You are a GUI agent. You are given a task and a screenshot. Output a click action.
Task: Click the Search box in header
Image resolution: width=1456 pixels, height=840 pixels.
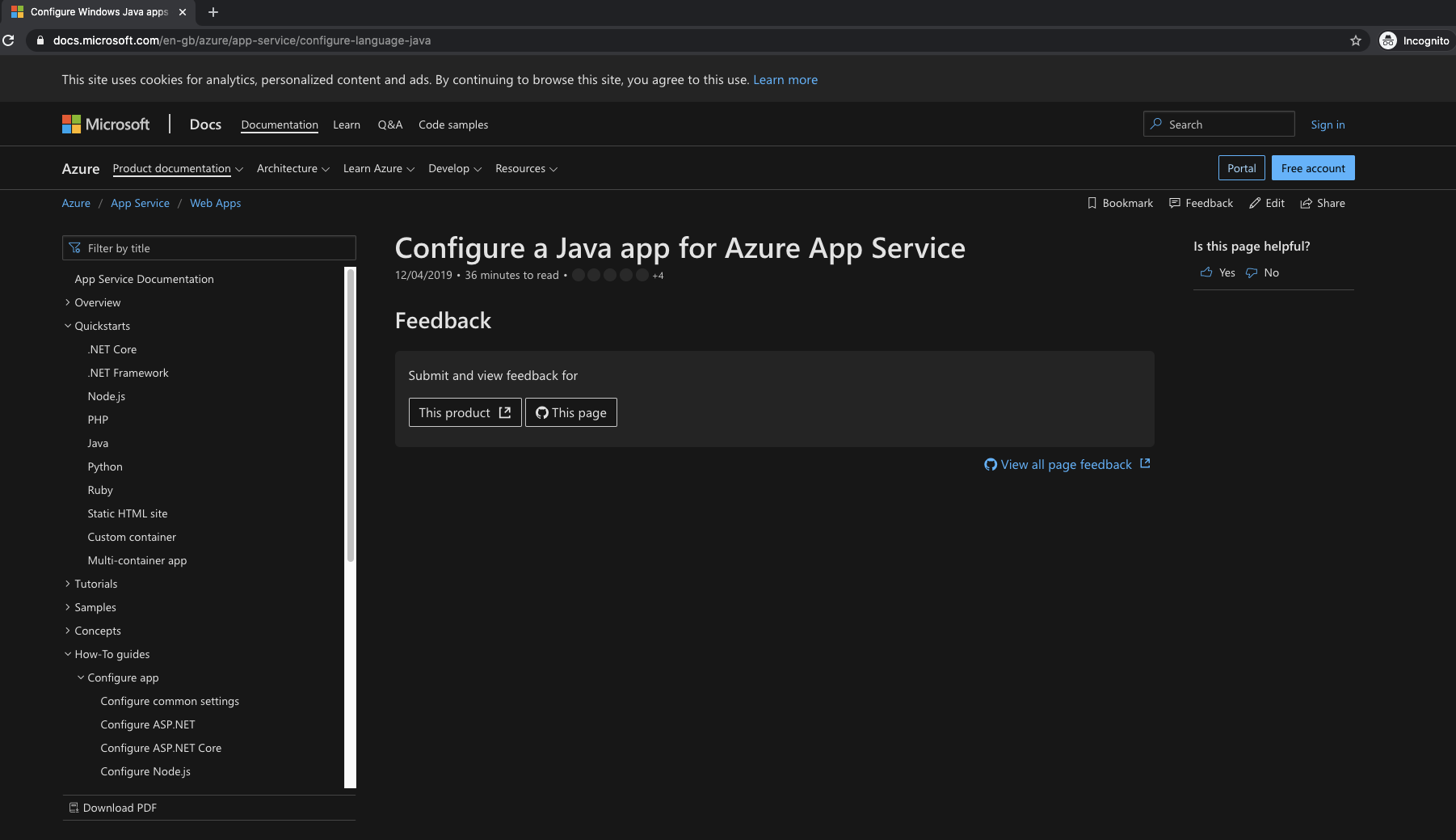pos(1219,124)
